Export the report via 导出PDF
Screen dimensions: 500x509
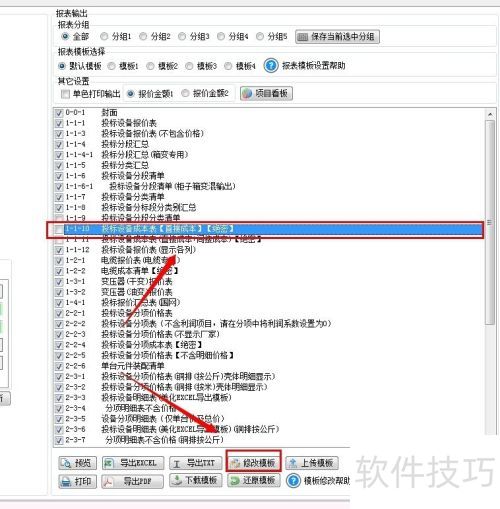coord(132,481)
